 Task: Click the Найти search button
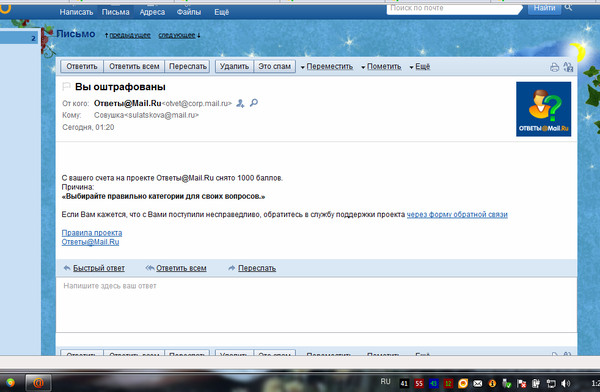(x=544, y=8)
